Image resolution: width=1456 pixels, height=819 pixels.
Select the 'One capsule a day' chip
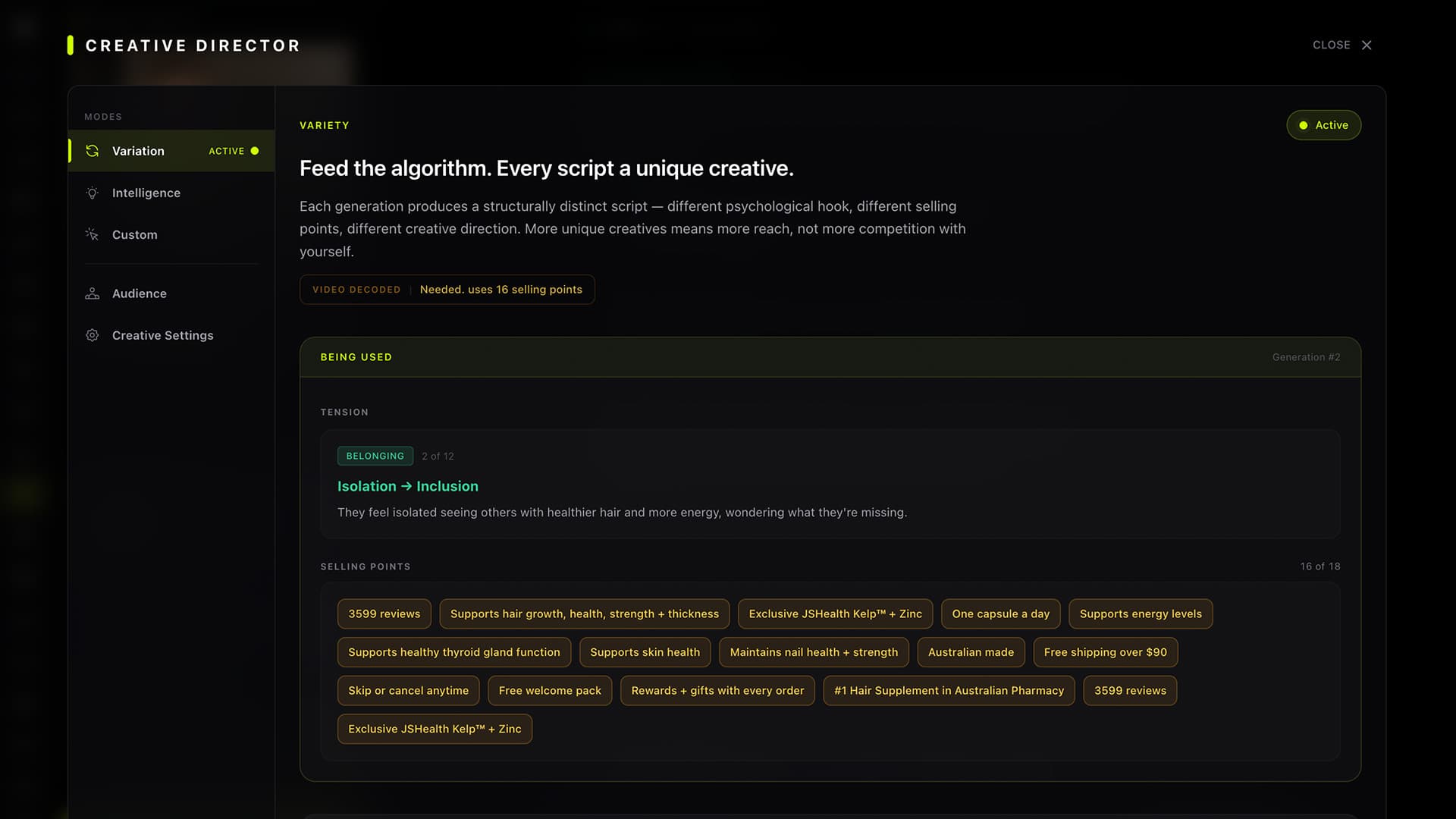(x=1001, y=613)
